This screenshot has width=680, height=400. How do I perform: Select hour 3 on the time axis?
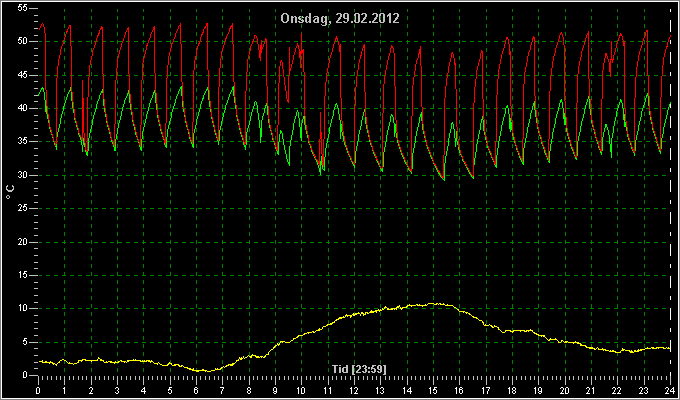tap(117, 390)
